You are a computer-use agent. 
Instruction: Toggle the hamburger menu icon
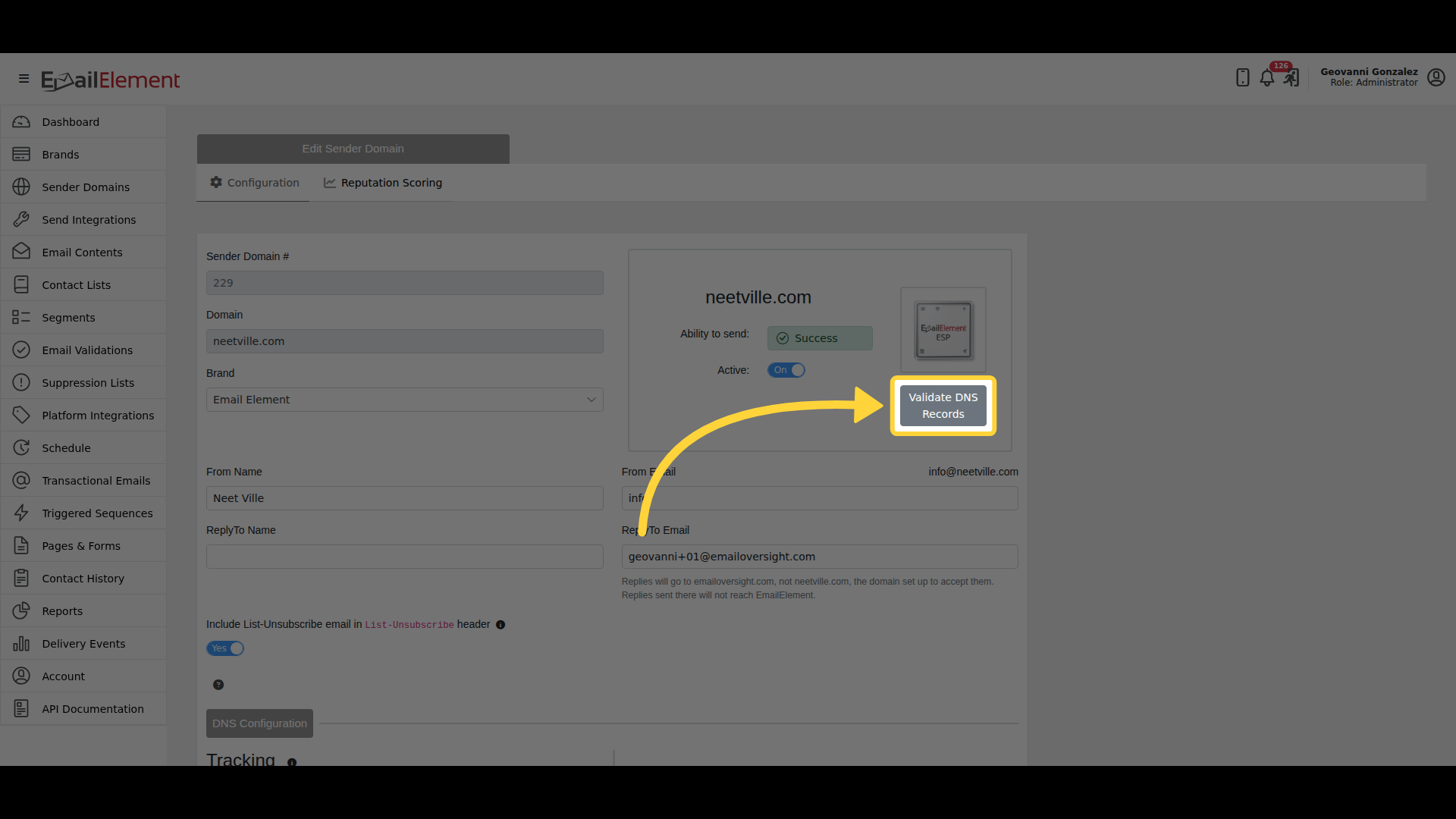[24, 79]
